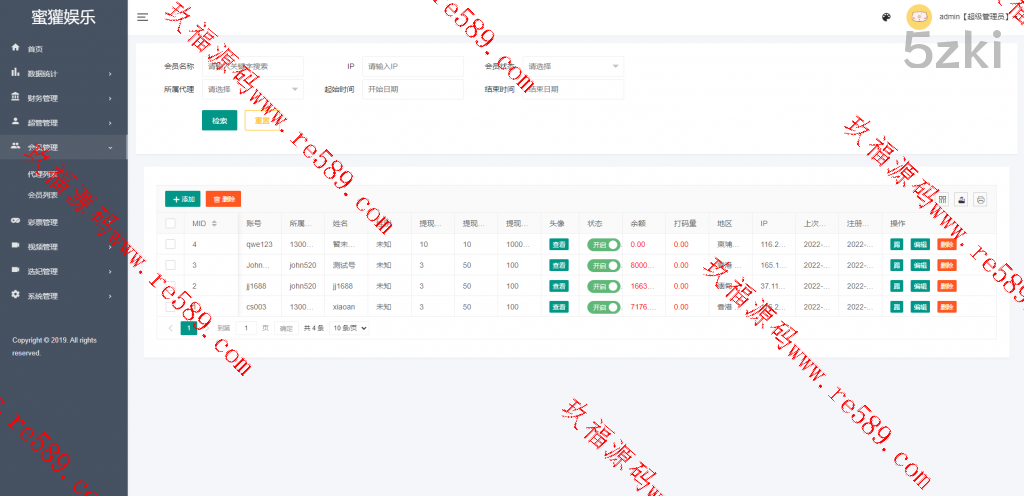
Task: Click the green detail icon for qwe123
Action: [897, 244]
